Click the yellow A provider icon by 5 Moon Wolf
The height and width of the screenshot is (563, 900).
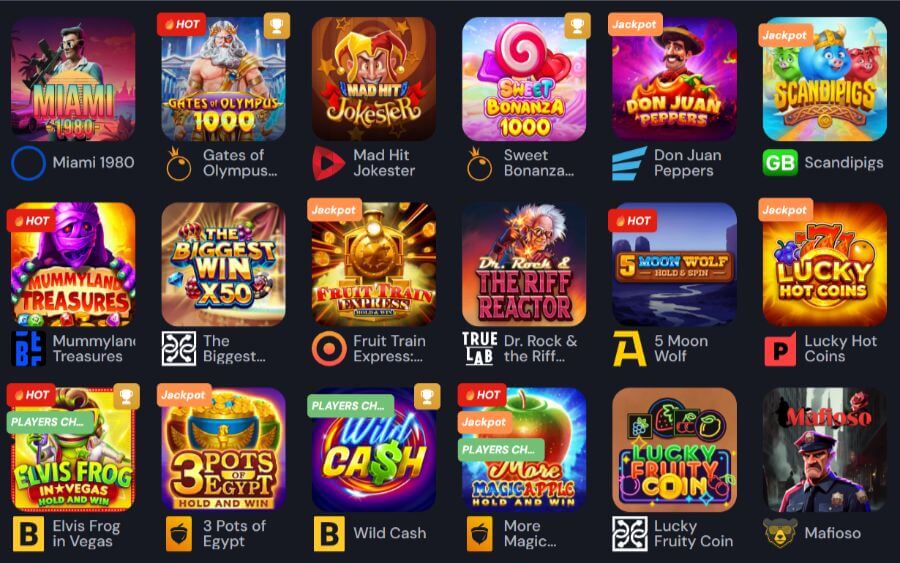point(629,348)
